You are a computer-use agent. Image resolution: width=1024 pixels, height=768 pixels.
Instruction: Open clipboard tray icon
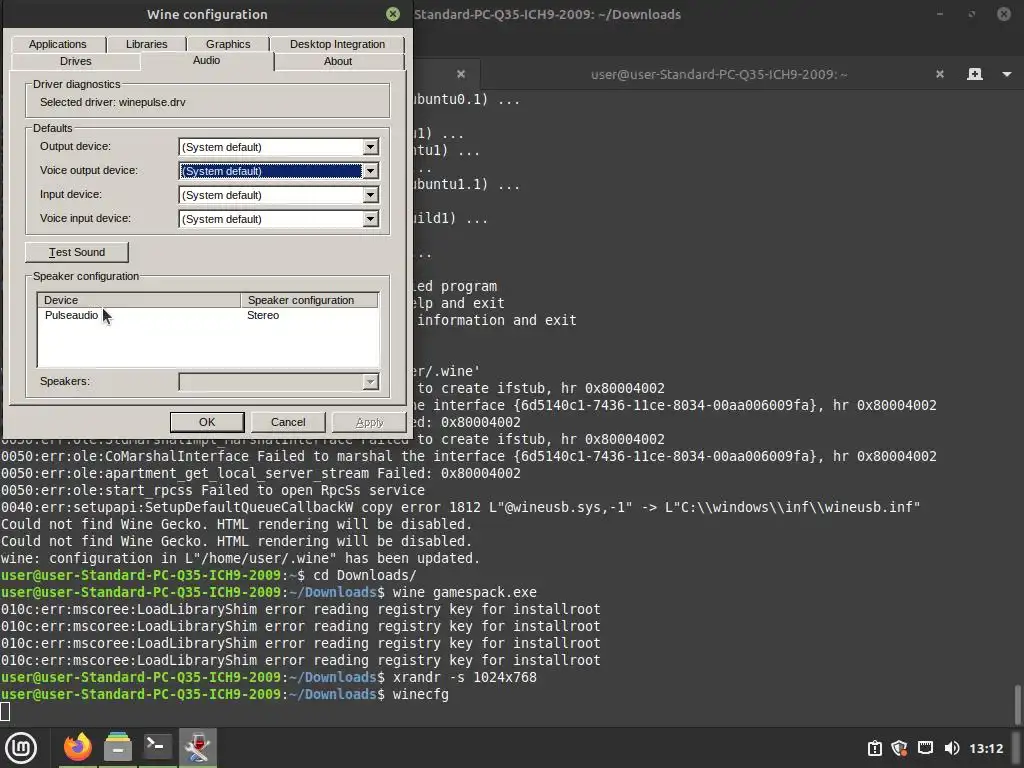pos(874,748)
